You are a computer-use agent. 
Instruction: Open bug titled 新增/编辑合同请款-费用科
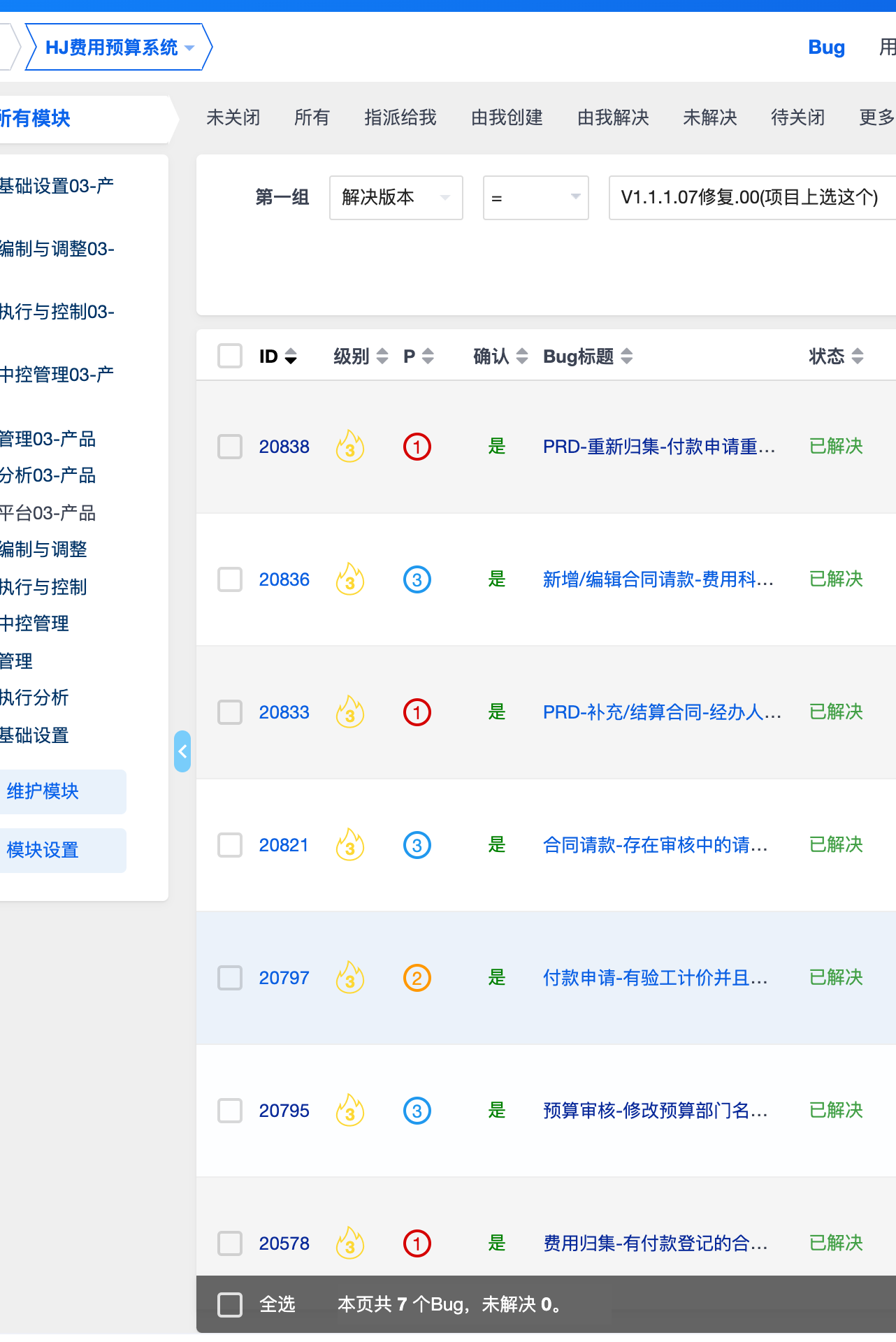coord(658,579)
